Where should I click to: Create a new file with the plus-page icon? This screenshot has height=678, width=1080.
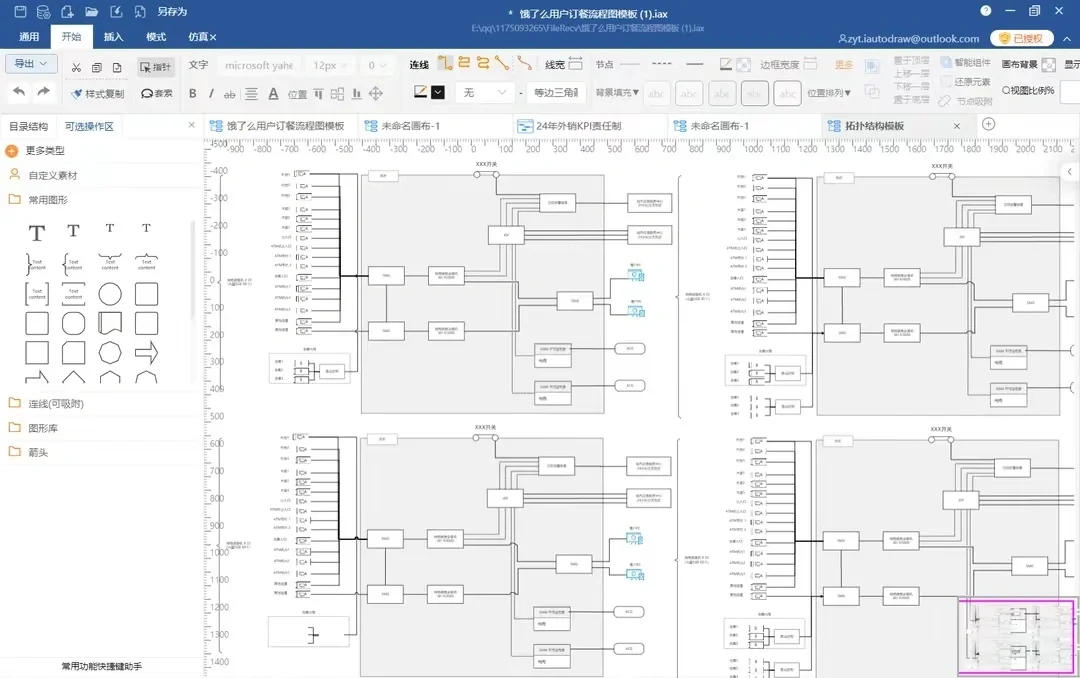tap(67, 12)
